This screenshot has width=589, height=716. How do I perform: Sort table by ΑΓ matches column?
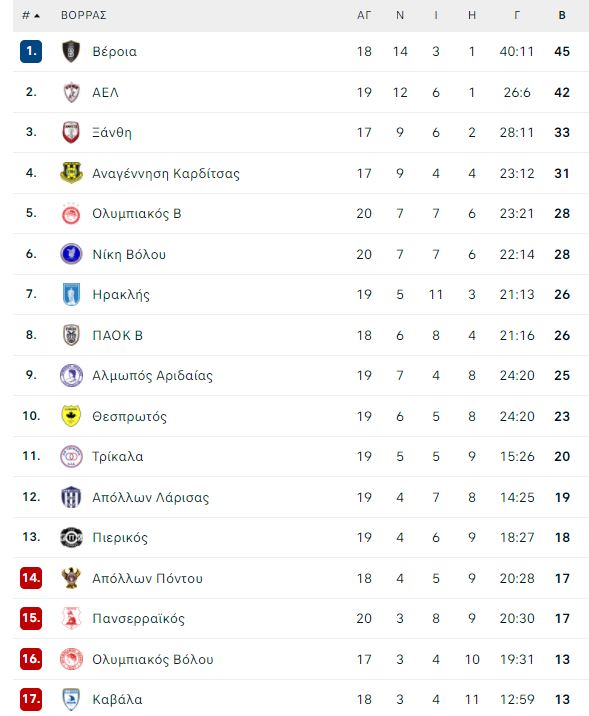(363, 15)
